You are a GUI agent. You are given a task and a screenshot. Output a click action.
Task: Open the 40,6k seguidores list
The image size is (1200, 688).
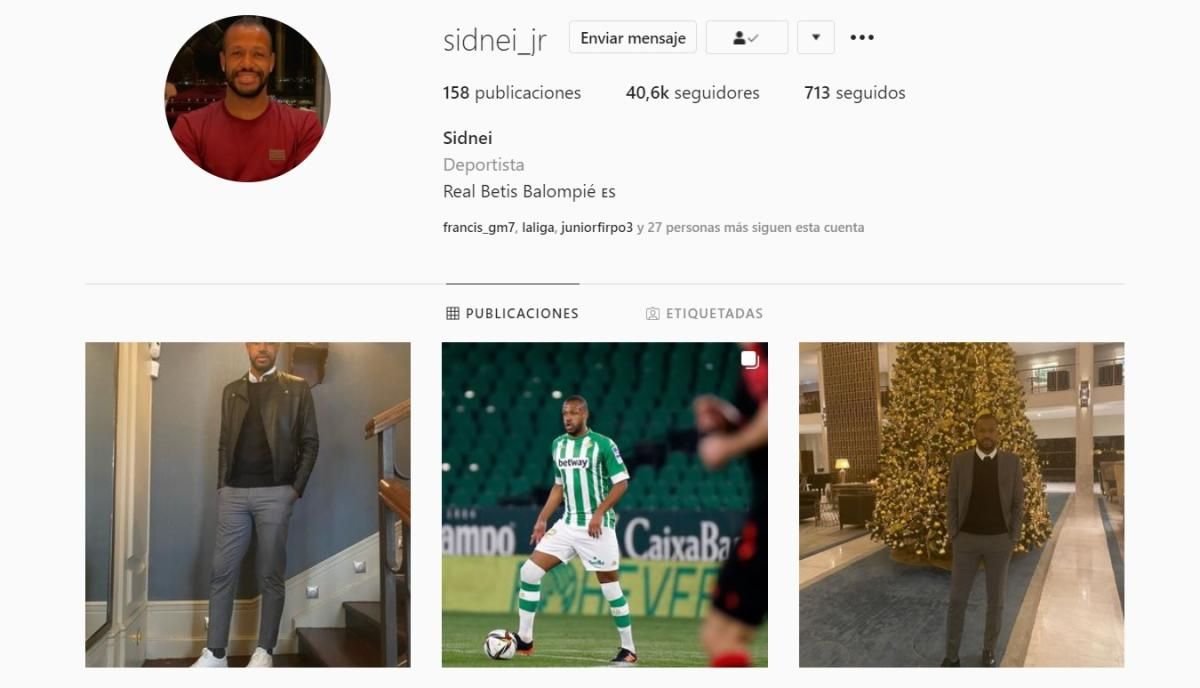pos(693,93)
